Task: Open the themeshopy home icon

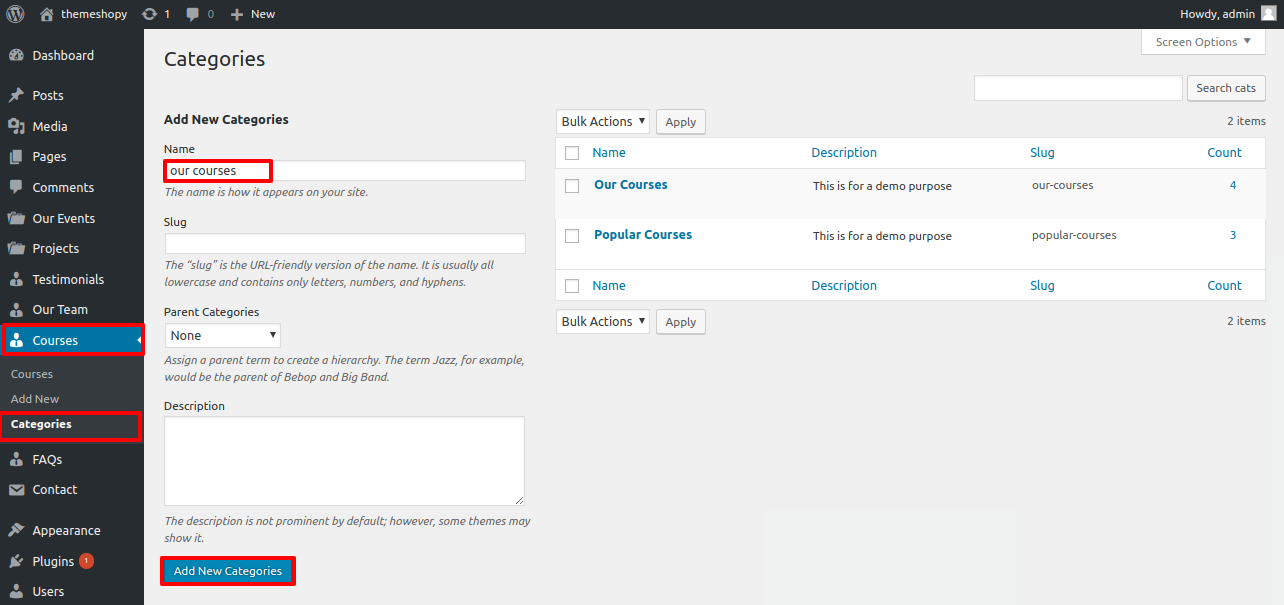Action: coord(47,14)
